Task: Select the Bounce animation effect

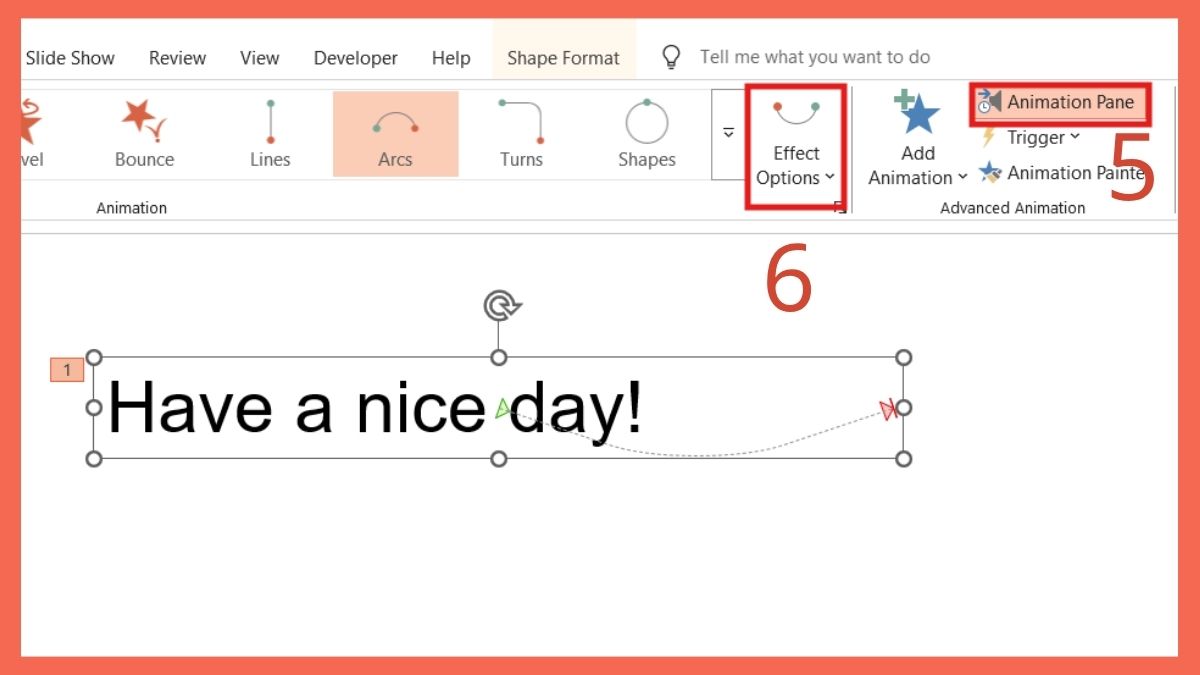Action: click(x=143, y=133)
